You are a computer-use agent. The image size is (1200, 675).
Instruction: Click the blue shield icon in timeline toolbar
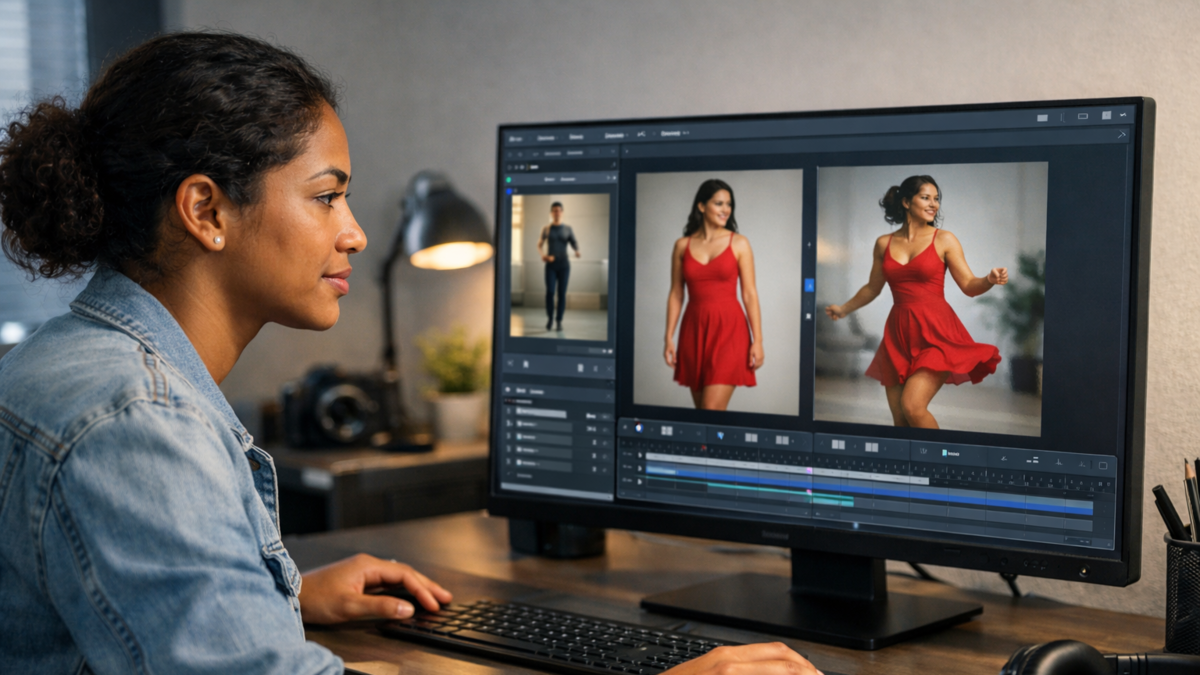(x=722, y=435)
